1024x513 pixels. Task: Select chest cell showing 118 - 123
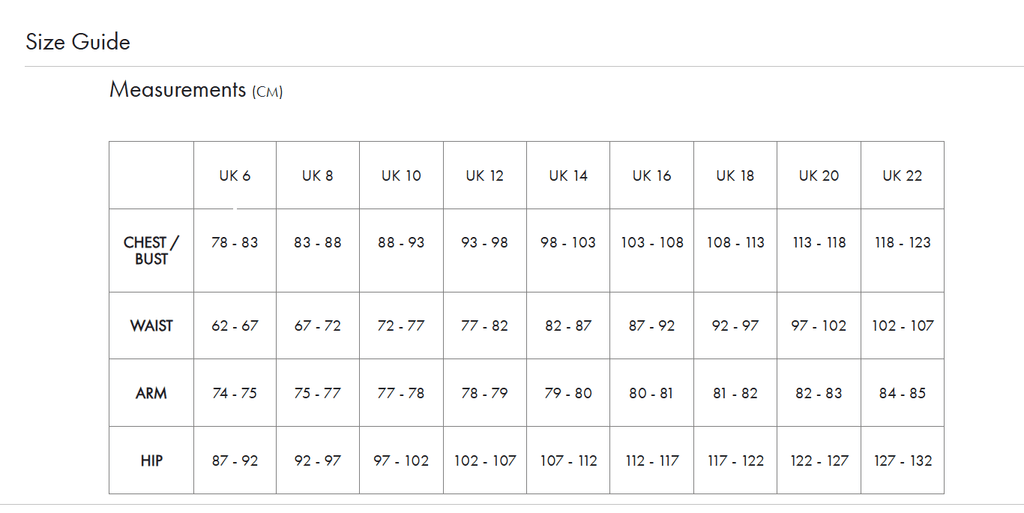click(902, 243)
